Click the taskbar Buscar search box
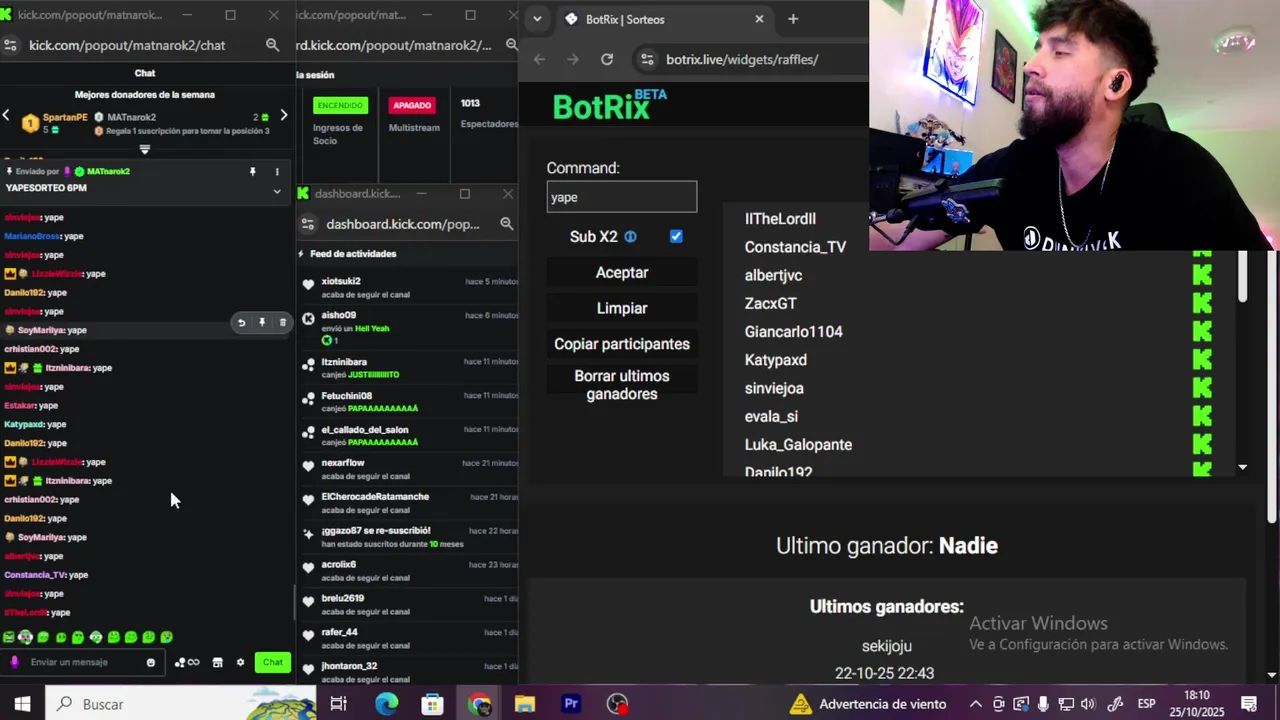 [182, 704]
